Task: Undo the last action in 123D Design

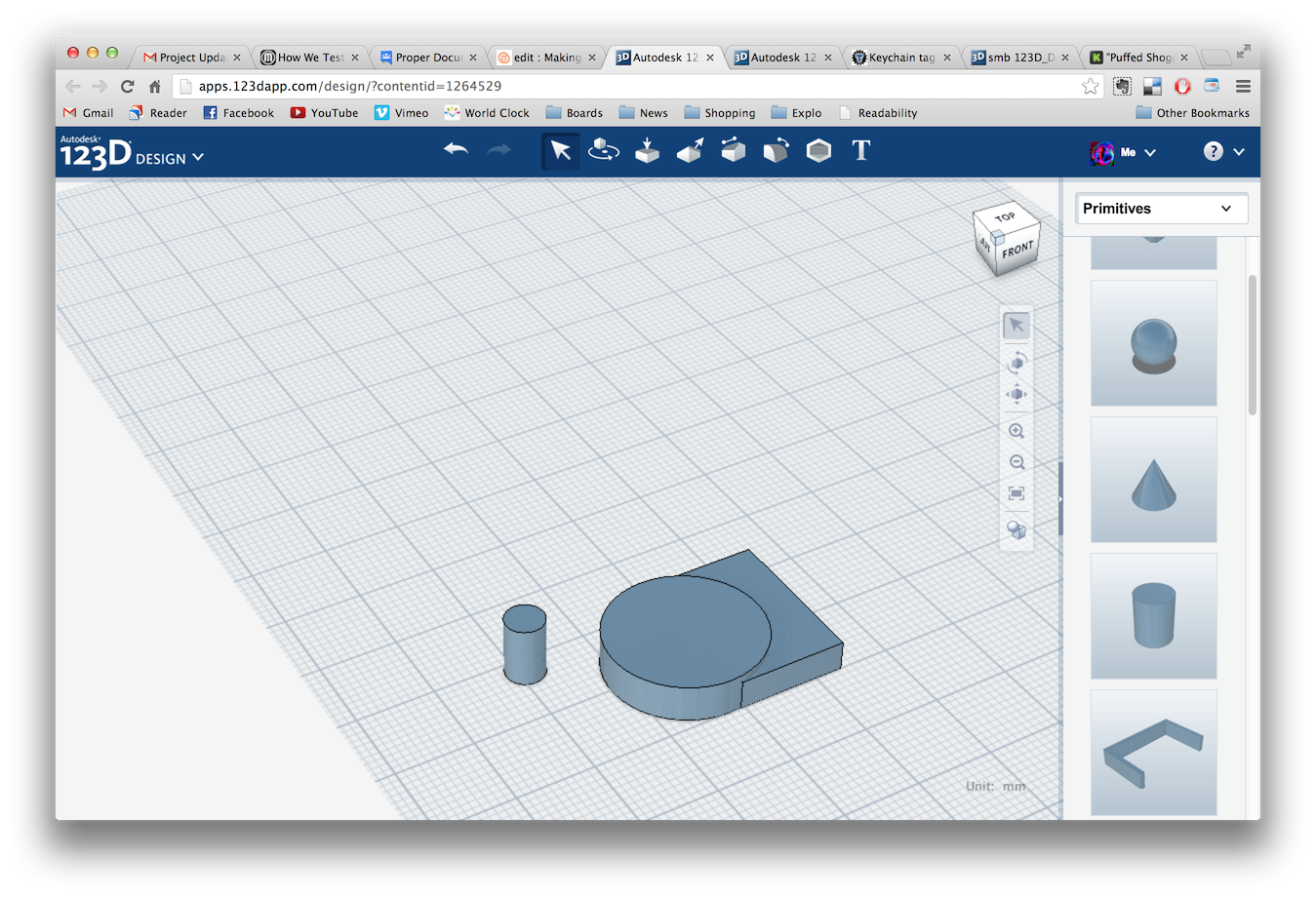Action: coord(456,150)
